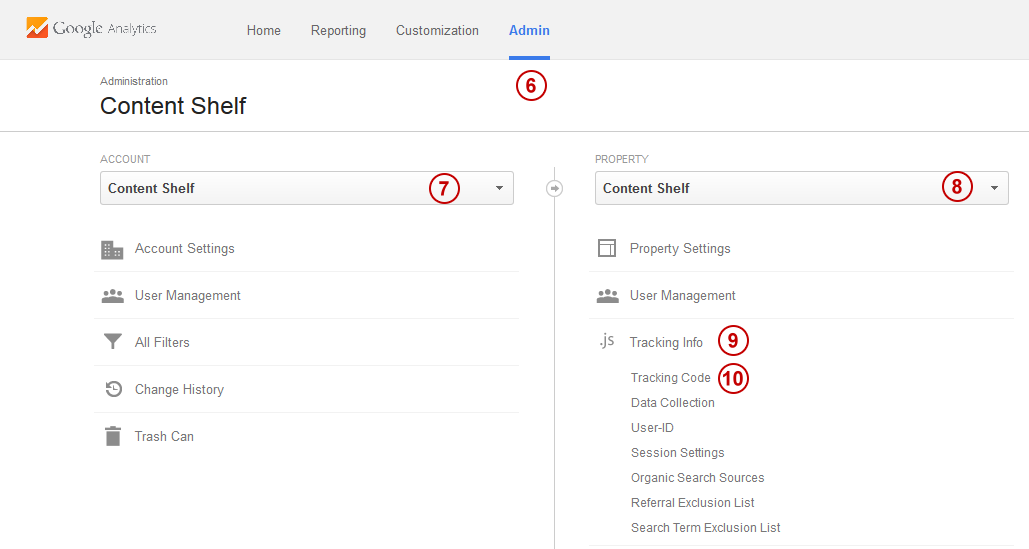The height and width of the screenshot is (549, 1029).
Task: Open Property Settings
Action: pos(680,249)
